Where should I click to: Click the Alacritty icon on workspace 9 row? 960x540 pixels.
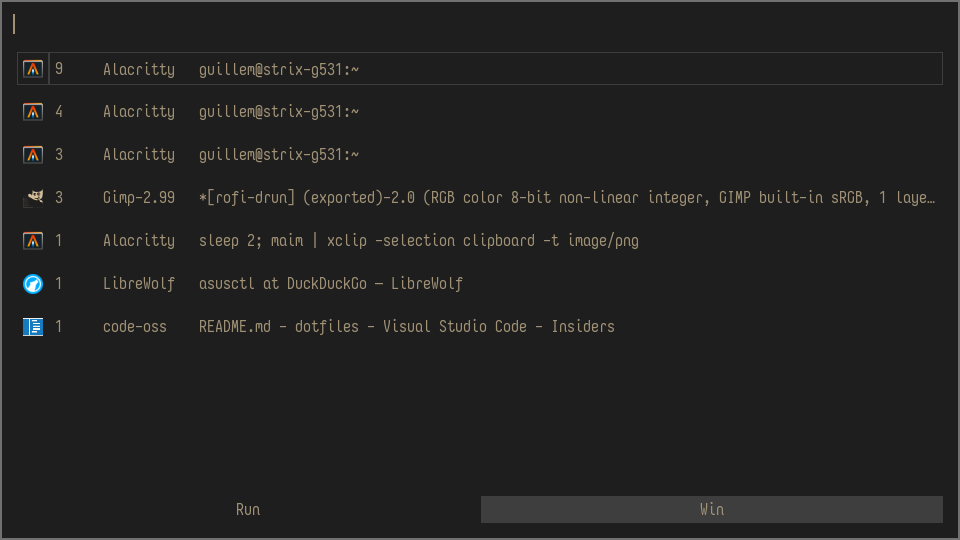click(33, 69)
